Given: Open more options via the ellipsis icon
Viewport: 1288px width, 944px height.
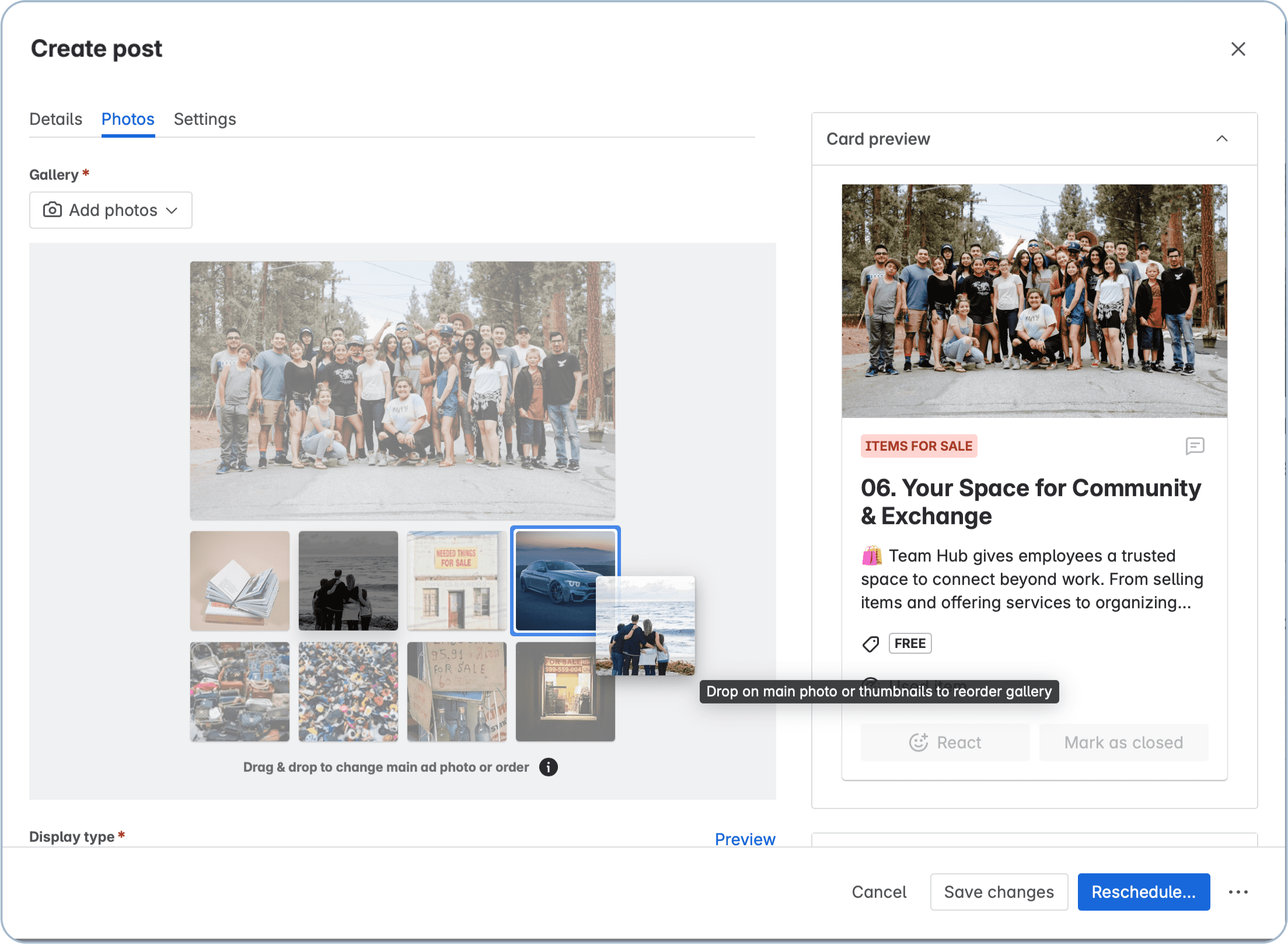Looking at the screenshot, I should click(x=1238, y=892).
